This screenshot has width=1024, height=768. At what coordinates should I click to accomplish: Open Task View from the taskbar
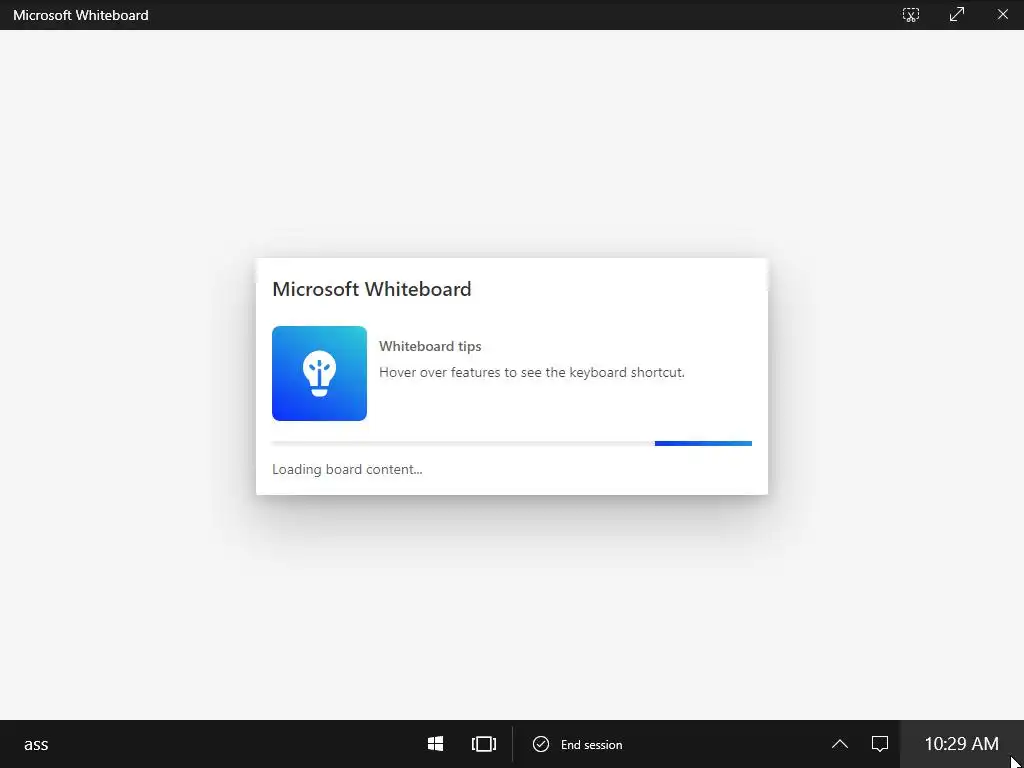pyautogui.click(x=484, y=744)
